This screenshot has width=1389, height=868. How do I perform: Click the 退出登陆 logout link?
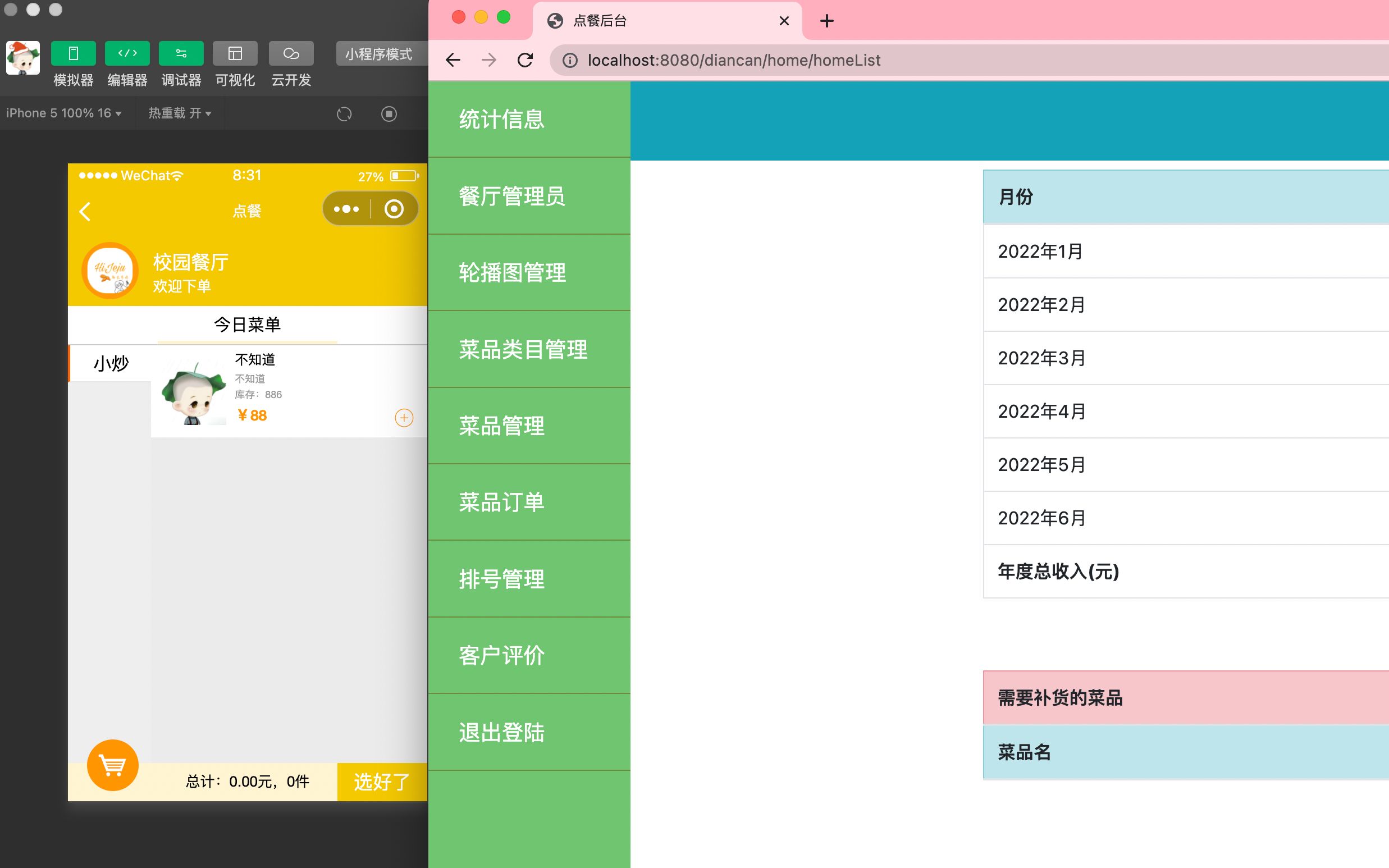coord(502,732)
